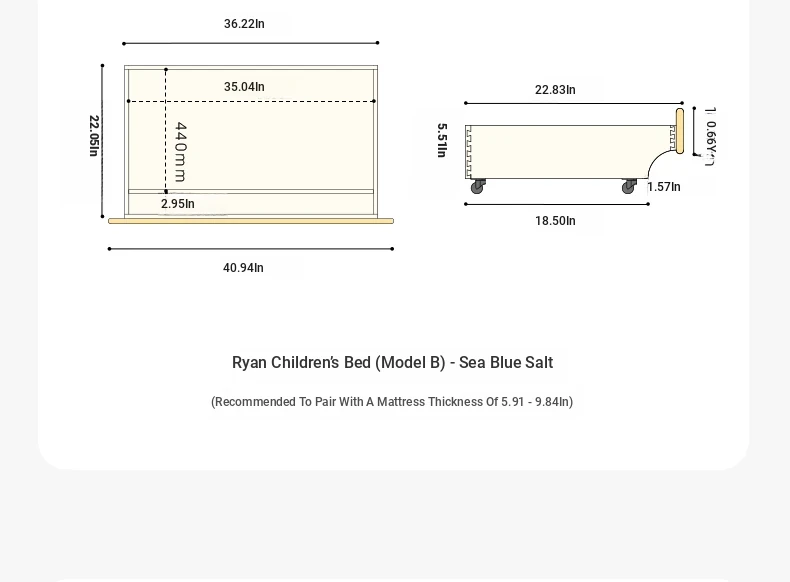
Task: Click the 2.95In dimension label
Action: [x=178, y=204]
